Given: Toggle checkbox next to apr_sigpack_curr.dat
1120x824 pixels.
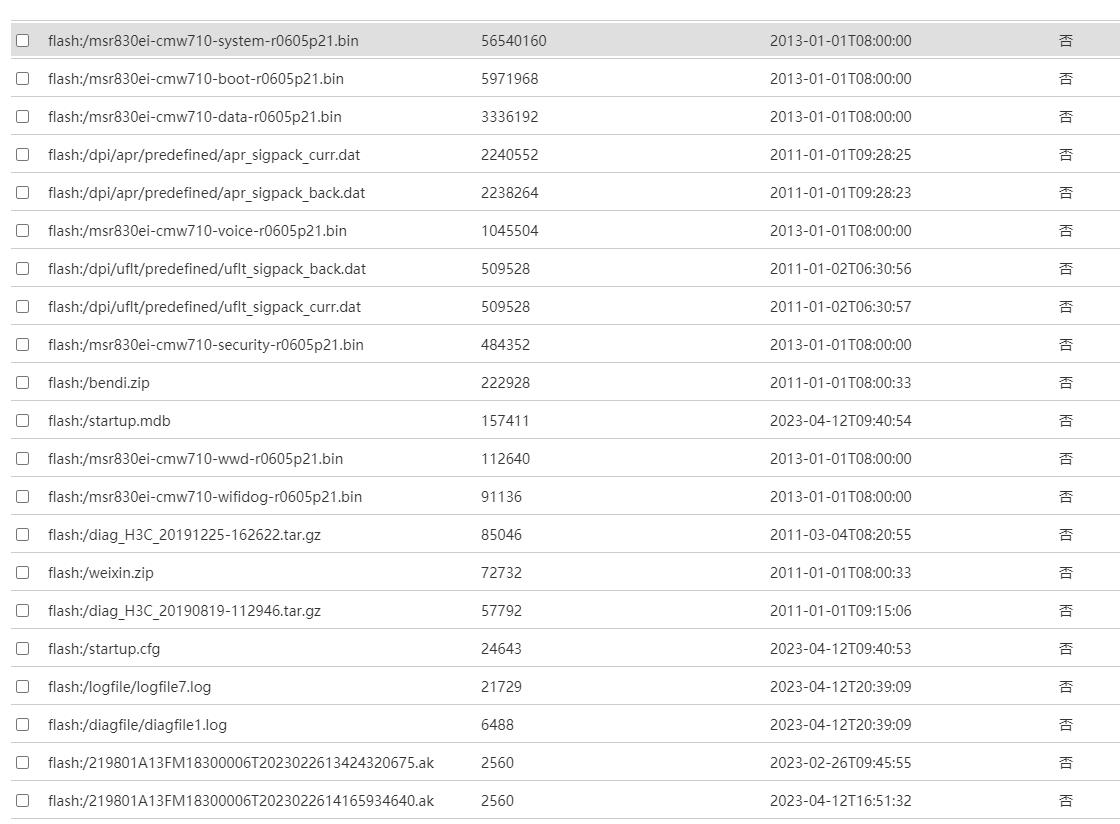Looking at the screenshot, I should coord(23,155).
